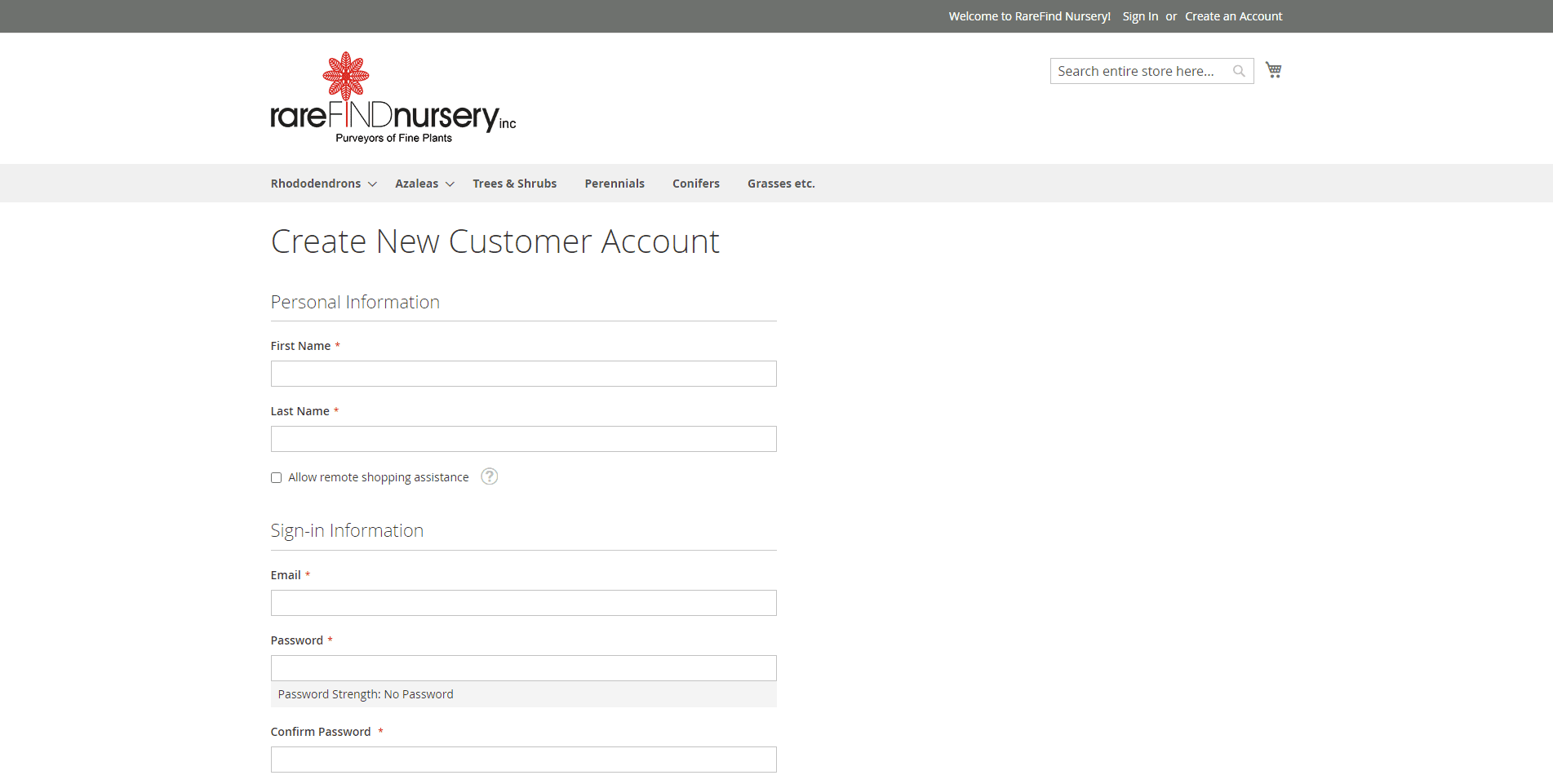Click the remote assistance help question mark
The width and height of the screenshot is (1553, 784).
(489, 476)
